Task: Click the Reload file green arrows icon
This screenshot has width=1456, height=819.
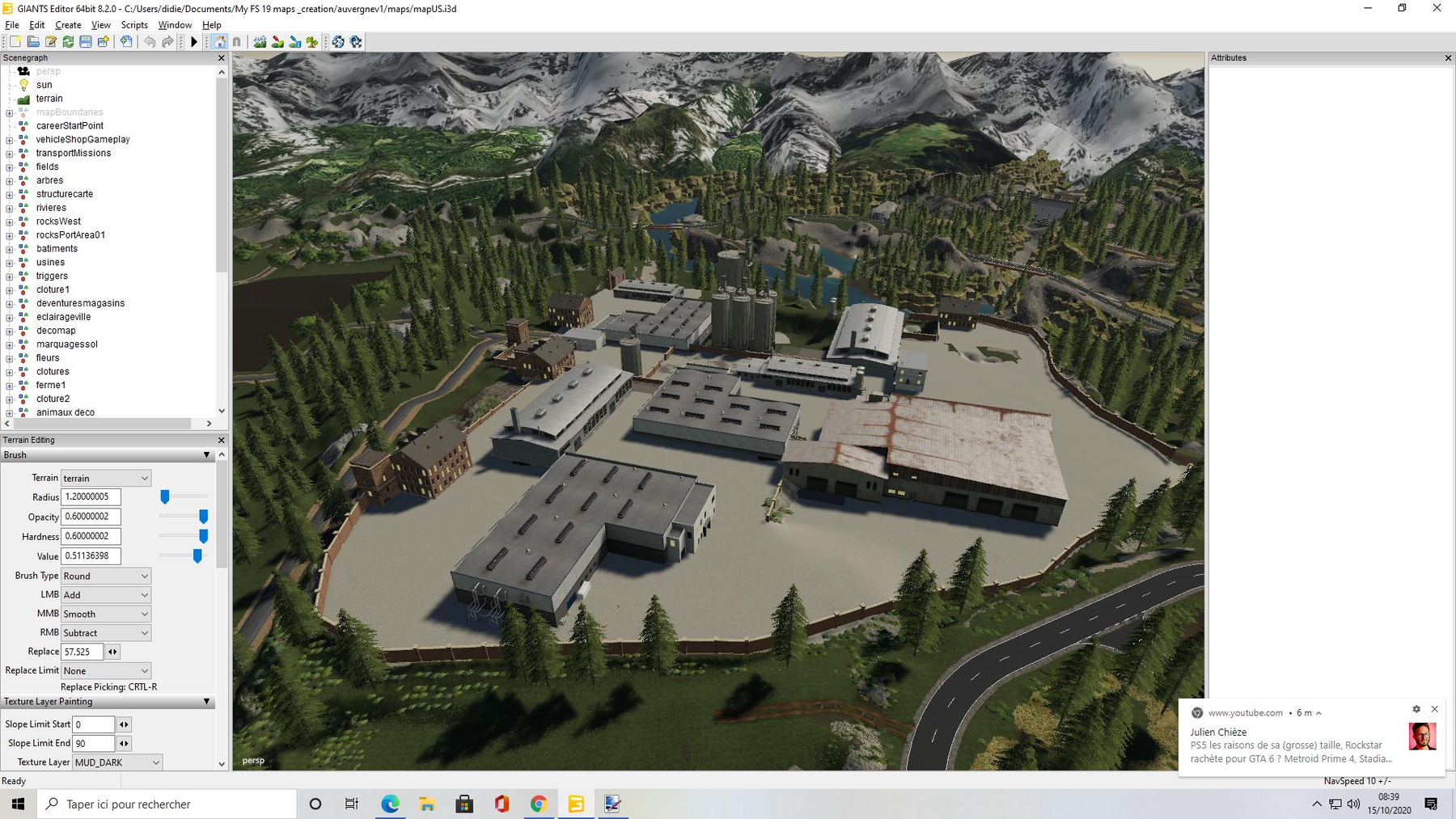Action: (x=68, y=42)
